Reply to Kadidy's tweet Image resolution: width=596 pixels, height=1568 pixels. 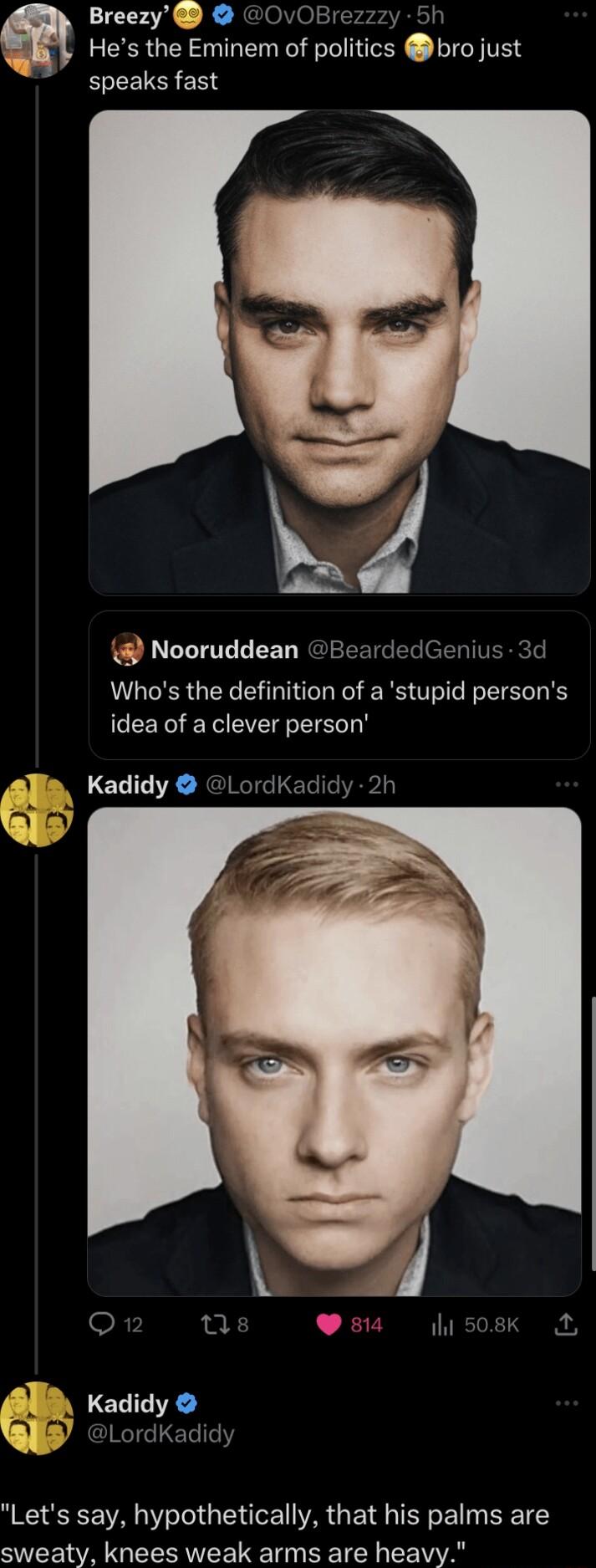[x=104, y=1325]
